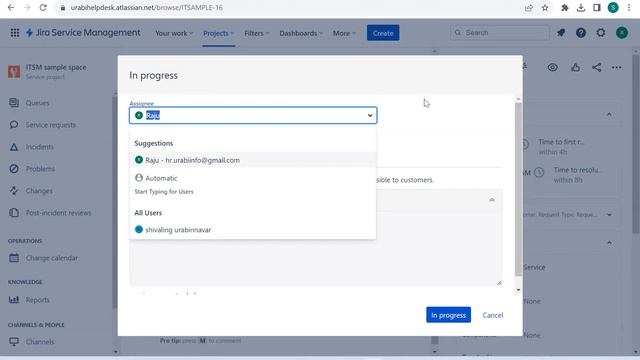Open the Chrome profile avatar

click(613, 8)
